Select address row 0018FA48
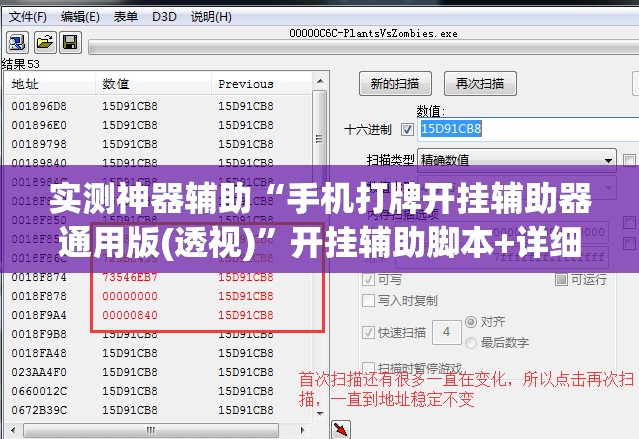 click(x=158, y=353)
